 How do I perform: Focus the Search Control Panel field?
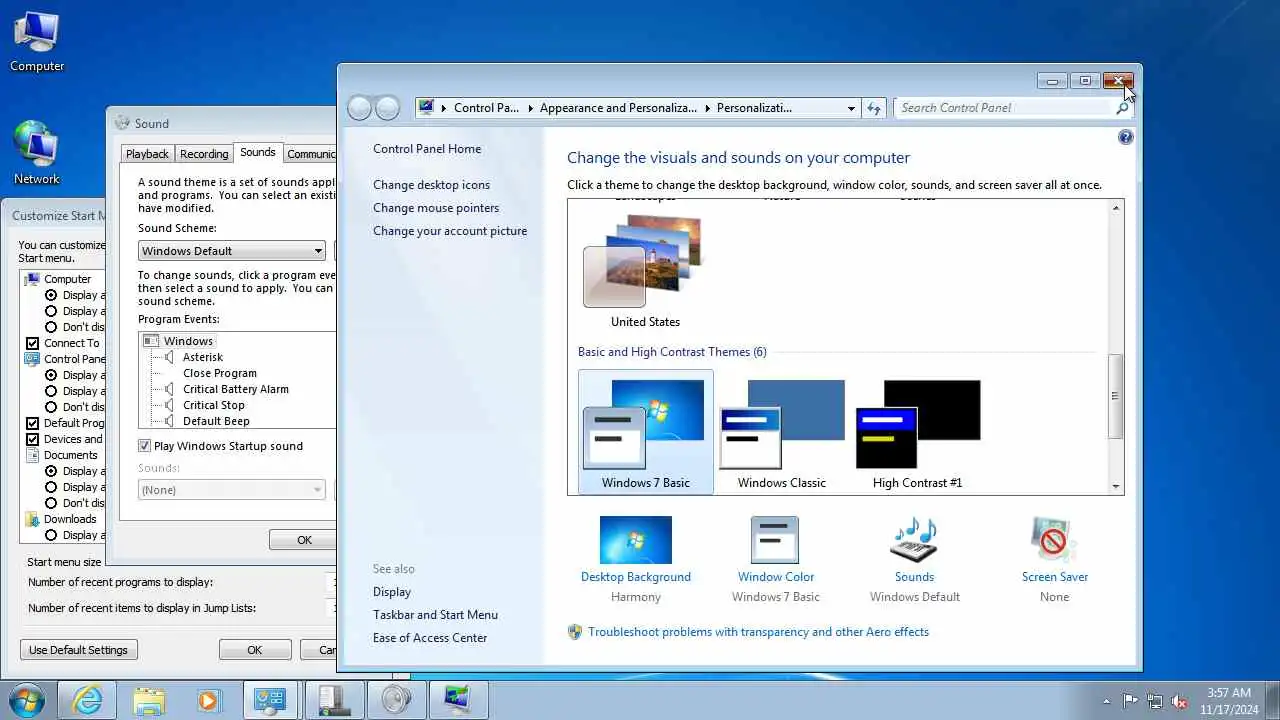1005,108
